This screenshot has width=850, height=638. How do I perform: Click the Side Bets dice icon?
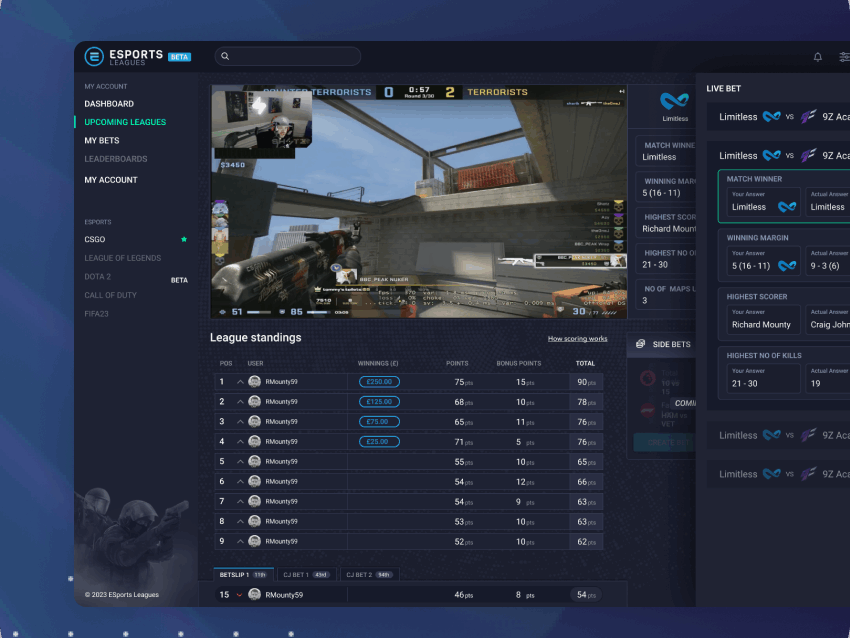tap(641, 344)
